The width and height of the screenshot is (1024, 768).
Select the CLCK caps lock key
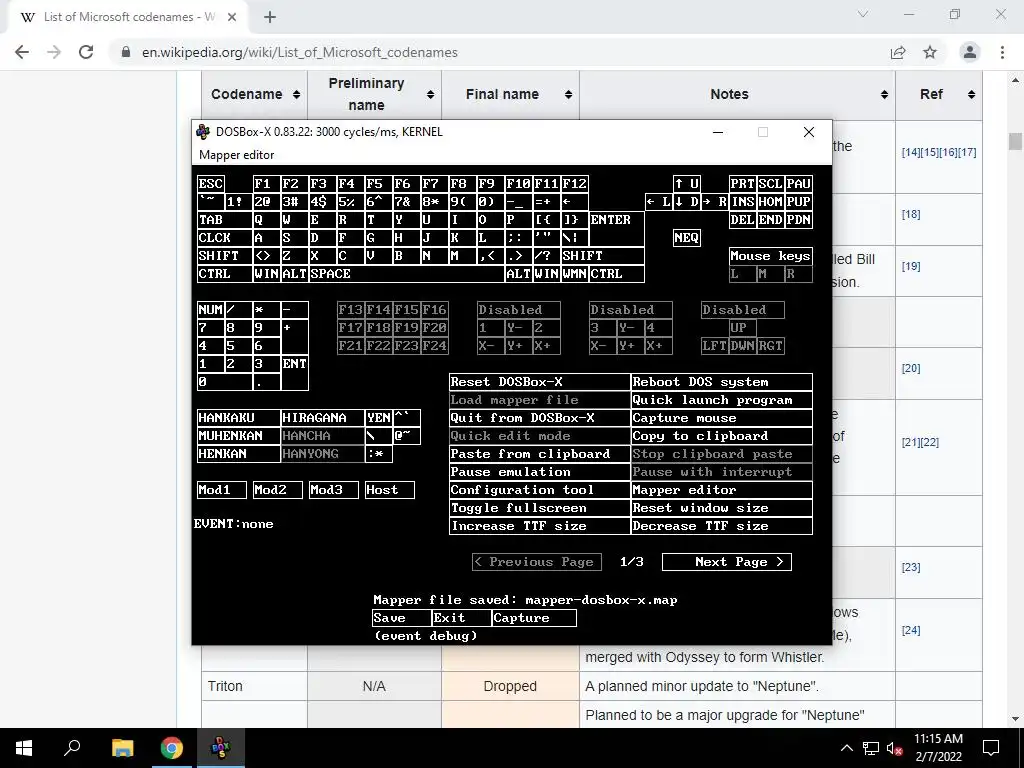click(x=225, y=238)
